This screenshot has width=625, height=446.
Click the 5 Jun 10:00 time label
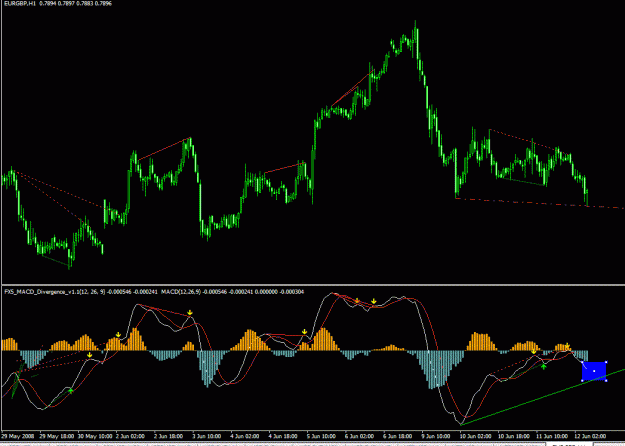pyautogui.click(x=321, y=436)
